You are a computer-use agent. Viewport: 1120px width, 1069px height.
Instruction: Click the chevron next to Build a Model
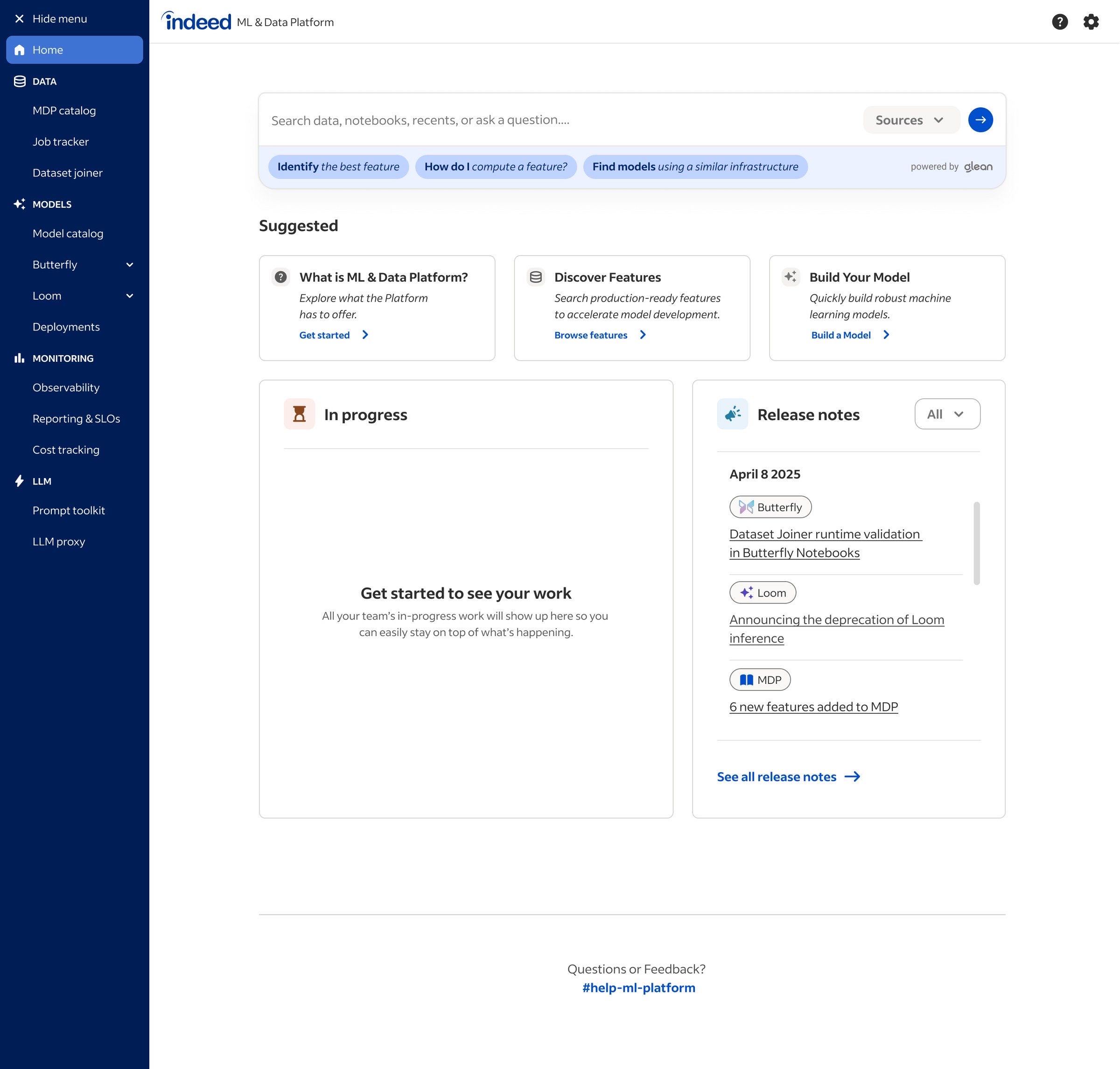[886, 335]
